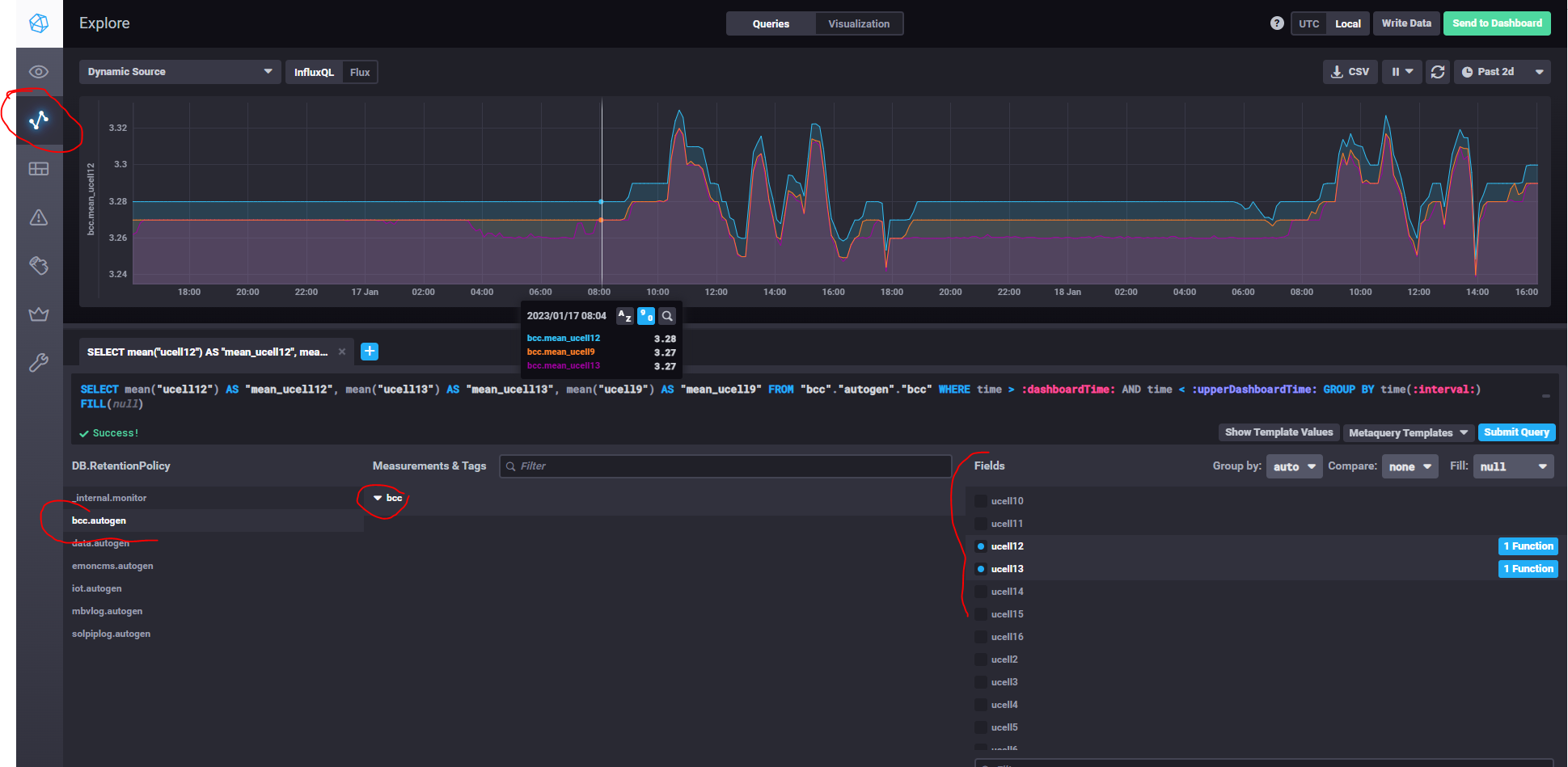Close the SELECT mean query tab
Viewport: 1568px width, 767px height.
point(342,352)
